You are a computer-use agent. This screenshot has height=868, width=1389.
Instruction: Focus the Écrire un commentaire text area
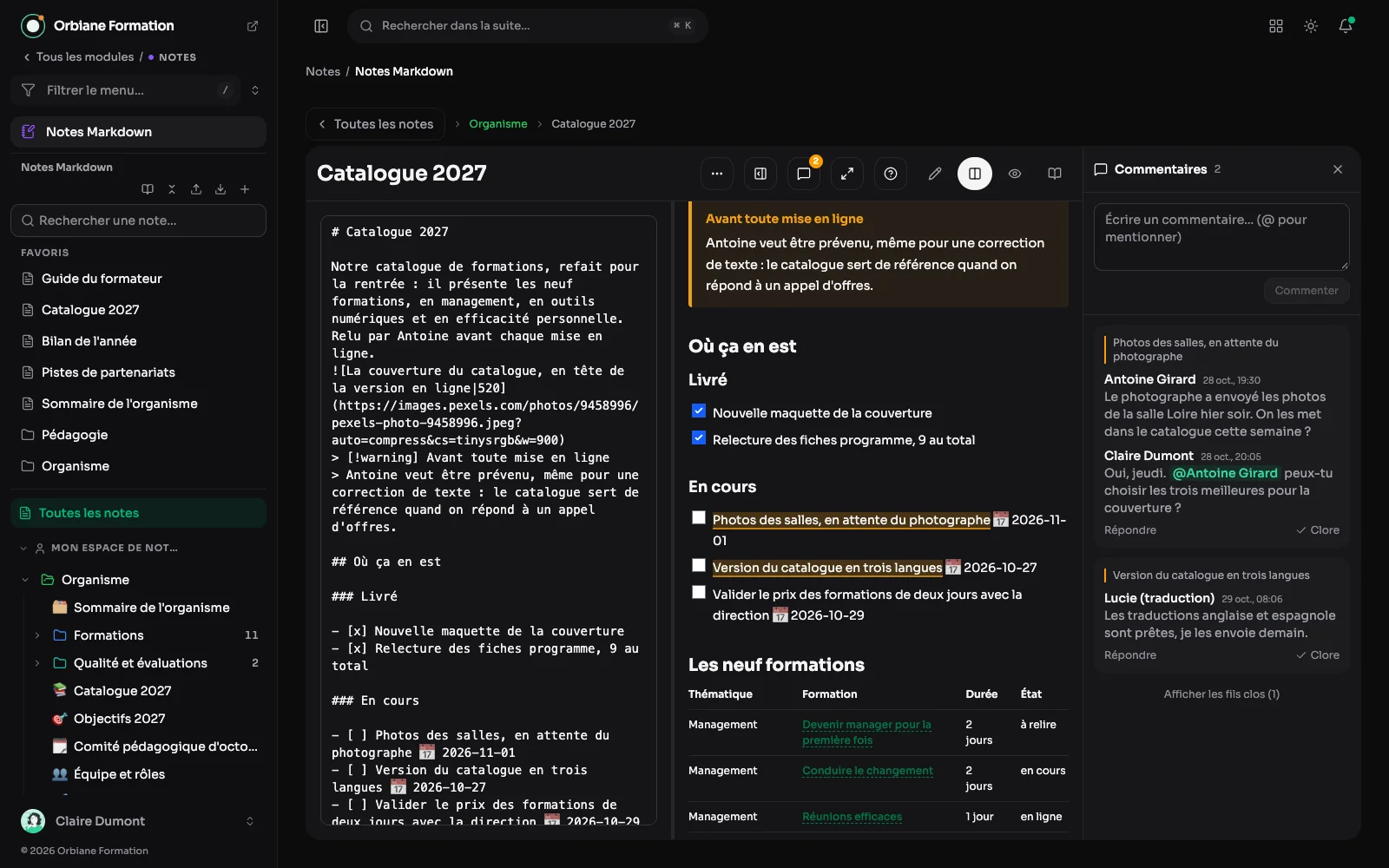[1221, 237]
